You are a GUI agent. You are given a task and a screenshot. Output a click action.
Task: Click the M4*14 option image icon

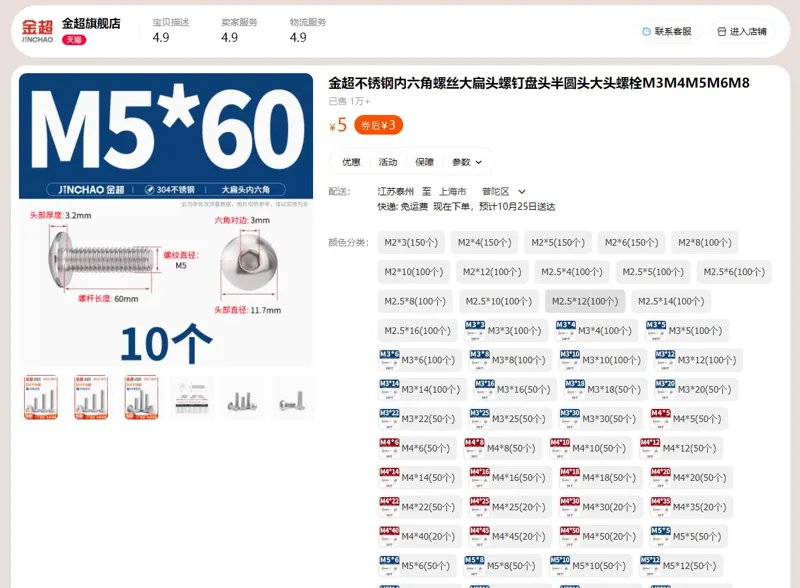pos(389,478)
